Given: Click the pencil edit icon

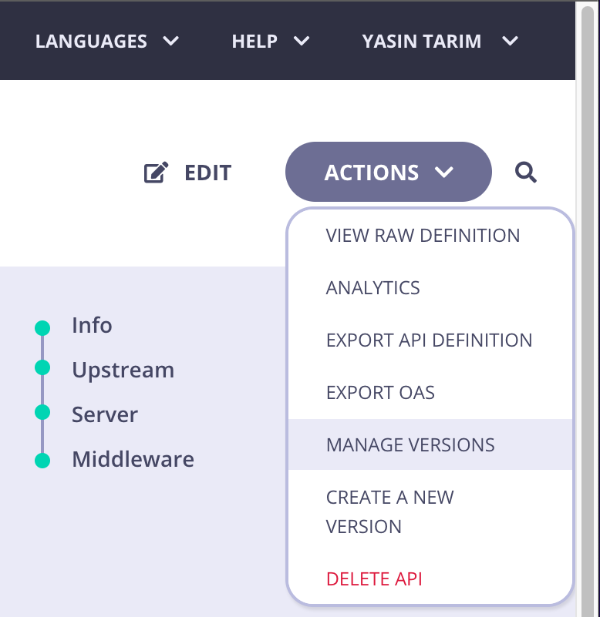Looking at the screenshot, I should tap(156, 173).
